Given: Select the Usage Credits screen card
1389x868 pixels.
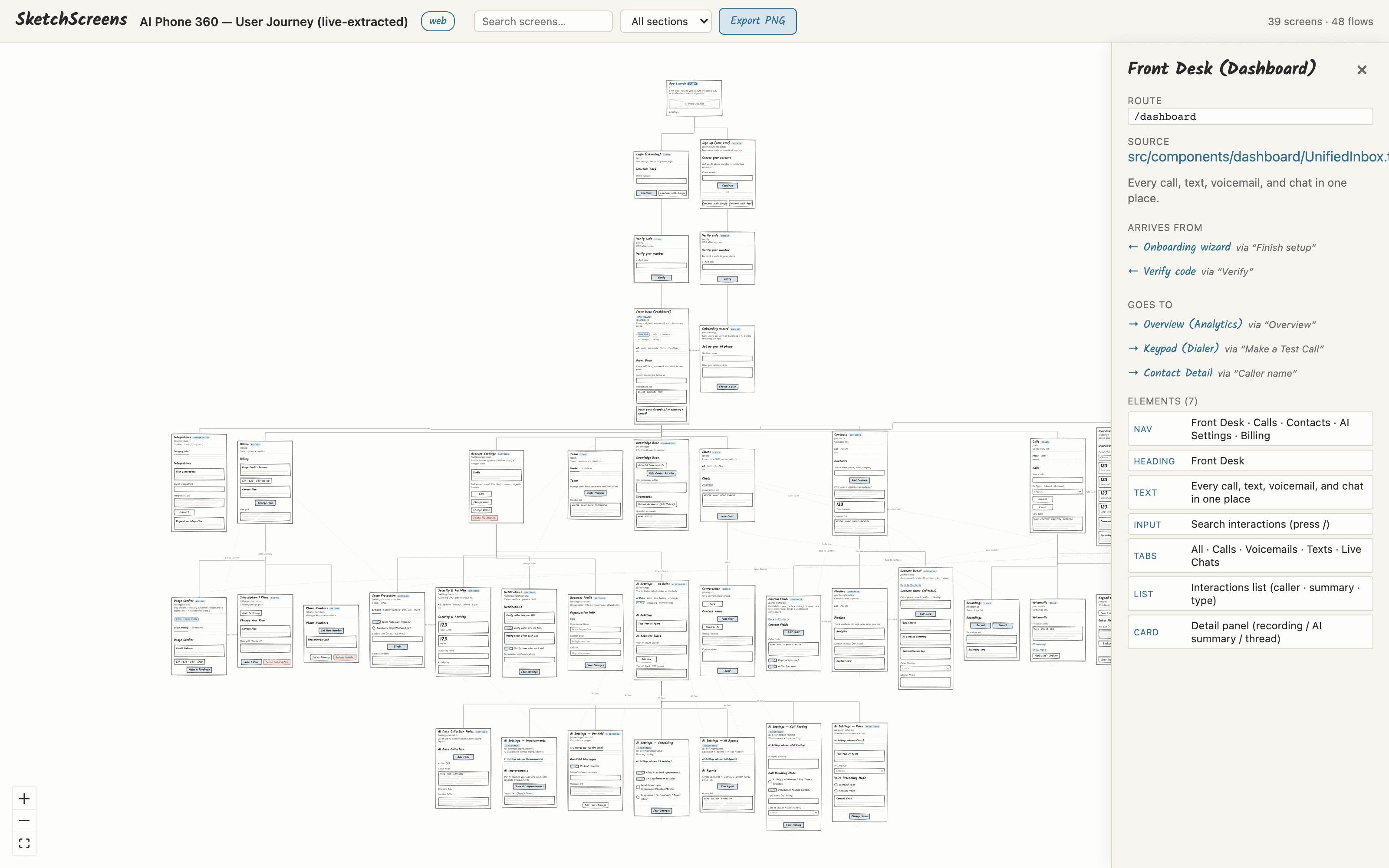Looking at the screenshot, I should pos(199,636).
